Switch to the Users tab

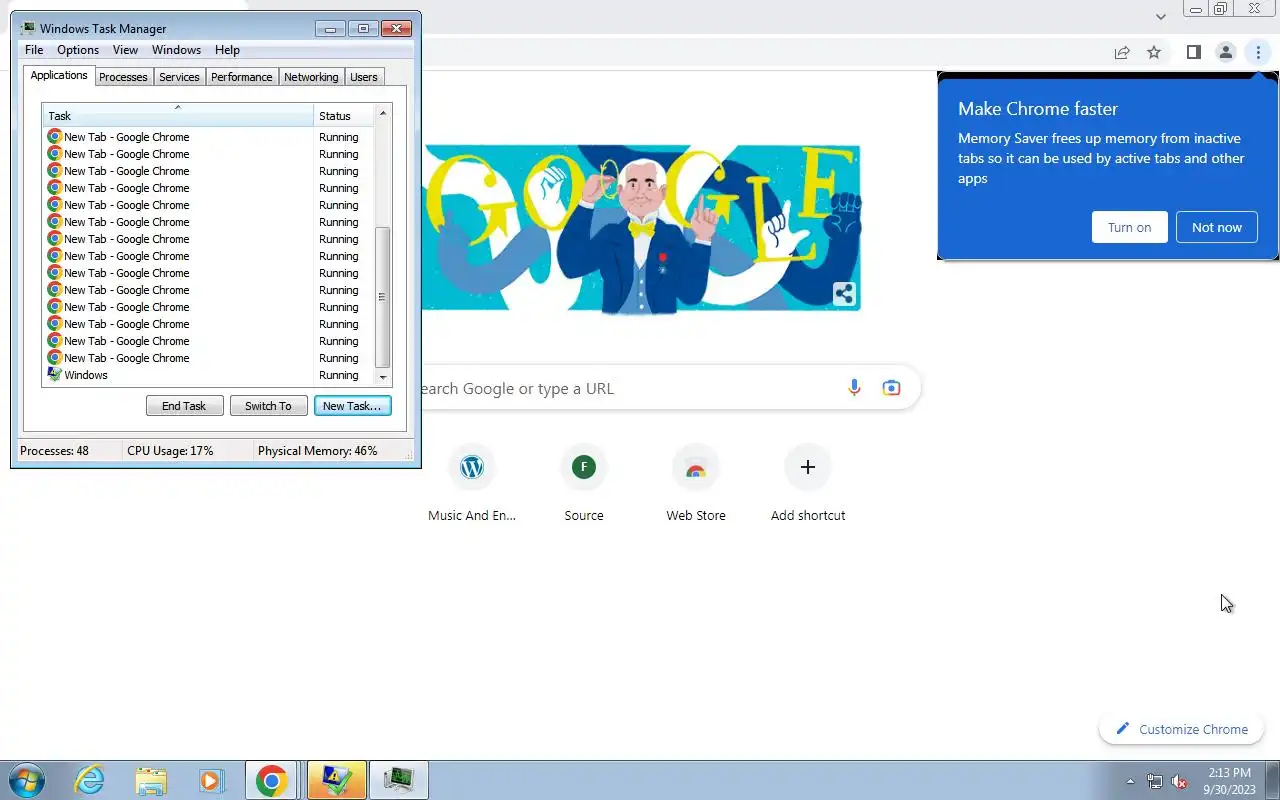(364, 77)
